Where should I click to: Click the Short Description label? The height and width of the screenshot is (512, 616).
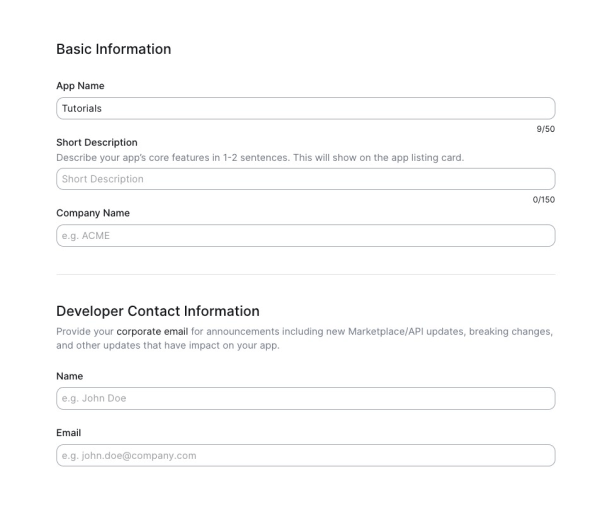[x=97, y=142]
